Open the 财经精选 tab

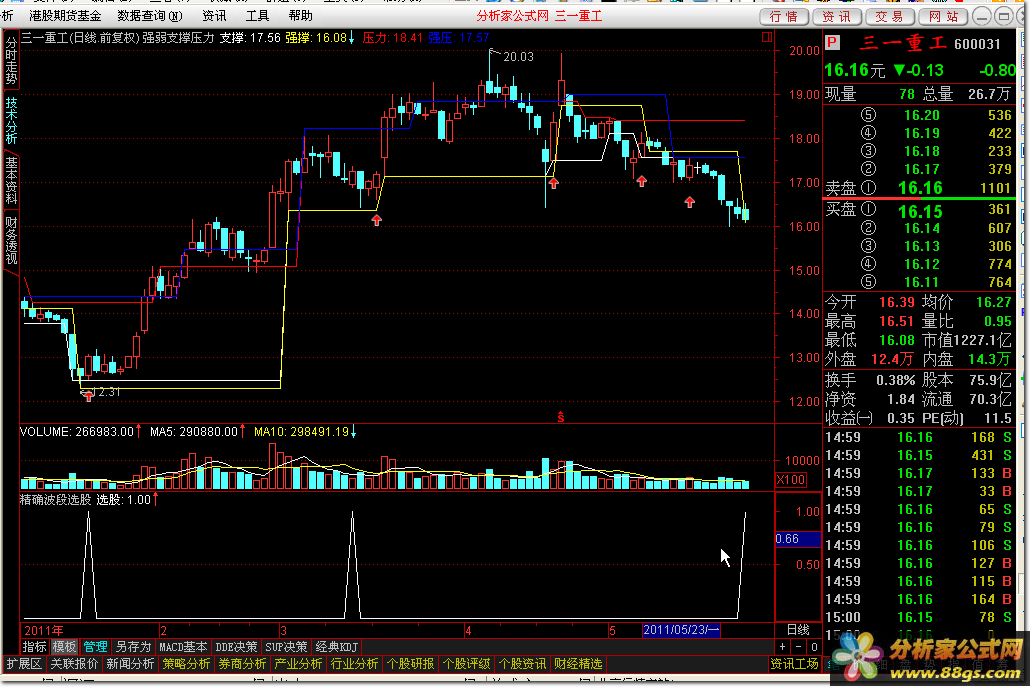[x=578, y=664]
